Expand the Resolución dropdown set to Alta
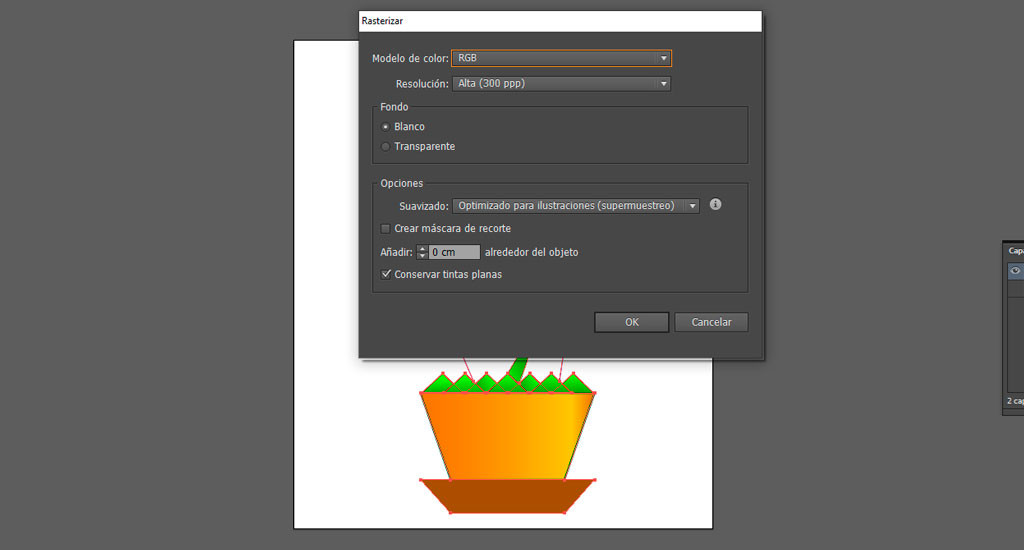 coord(561,84)
